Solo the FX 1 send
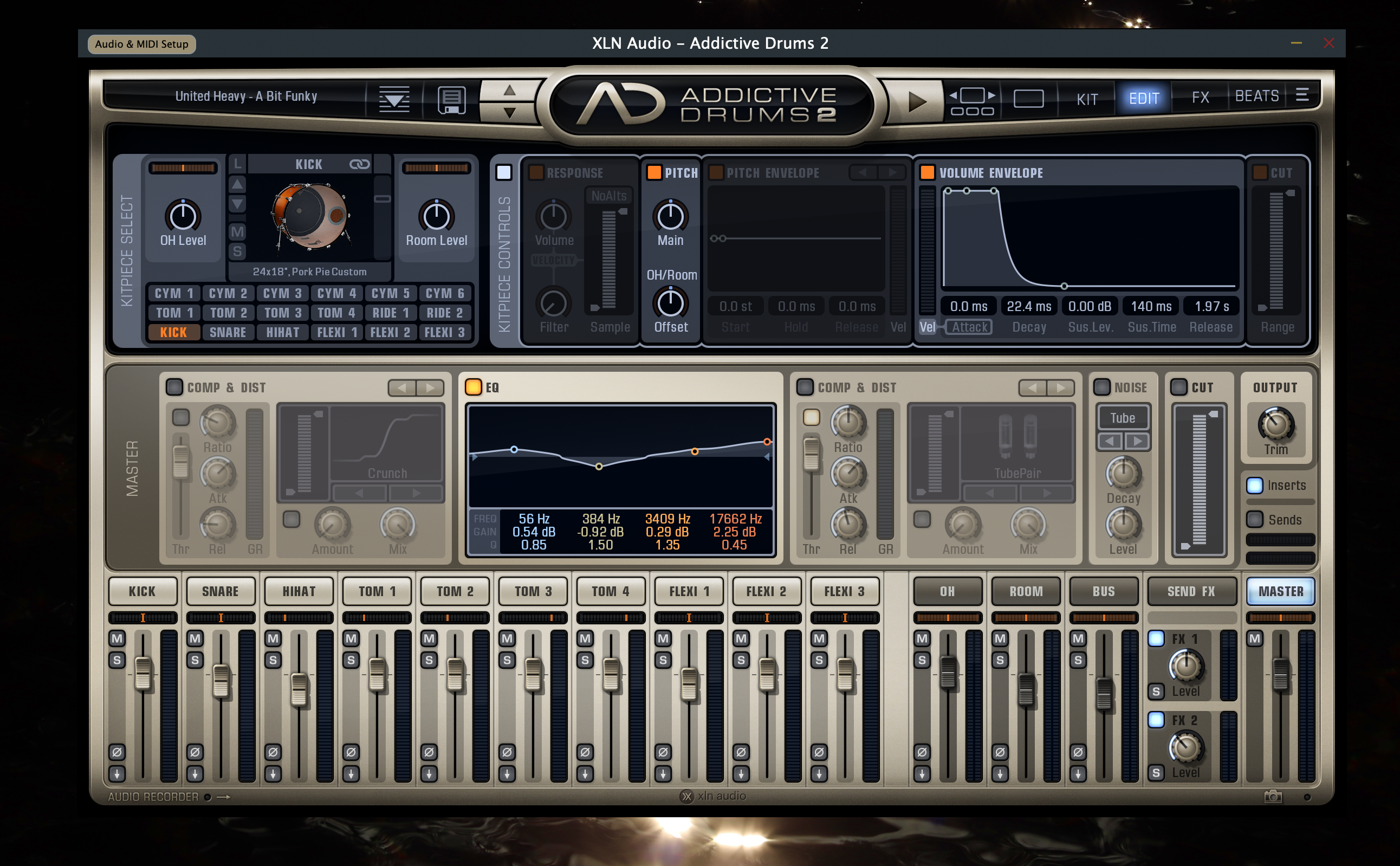This screenshot has width=1400, height=866. pyautogui.click(x=1156, y=691)
